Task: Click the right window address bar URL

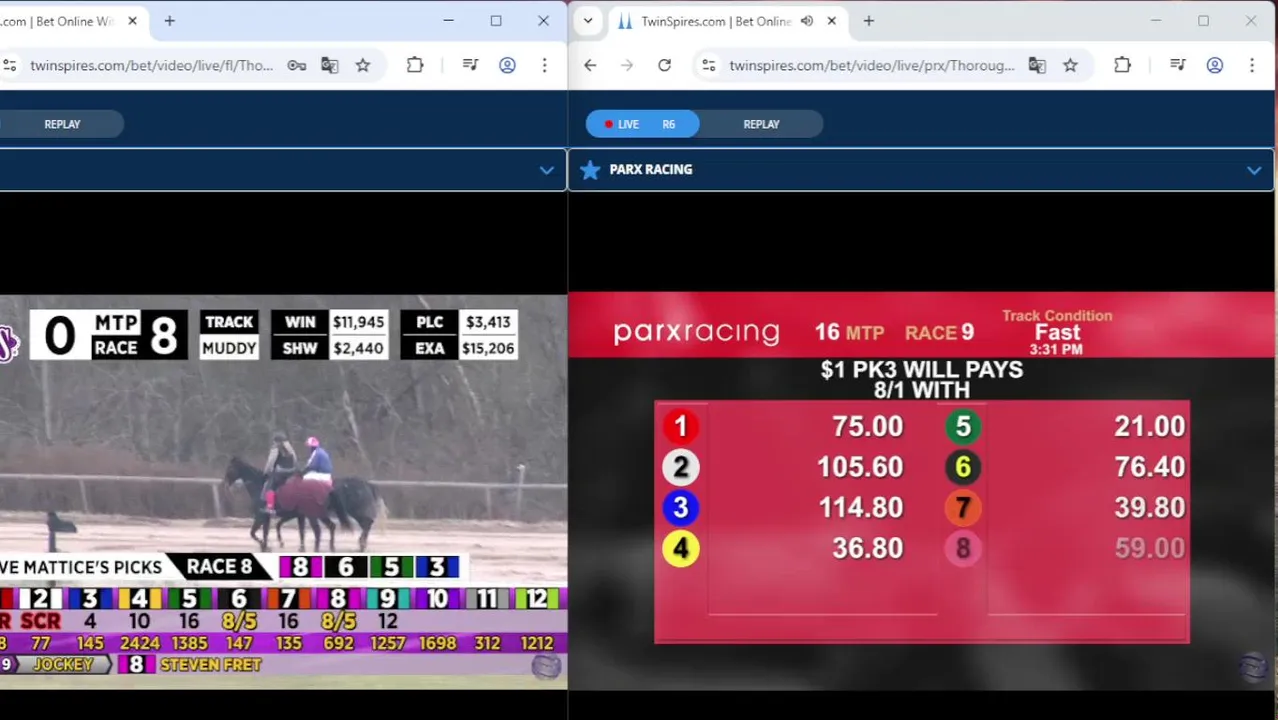Action: [872, 65]
